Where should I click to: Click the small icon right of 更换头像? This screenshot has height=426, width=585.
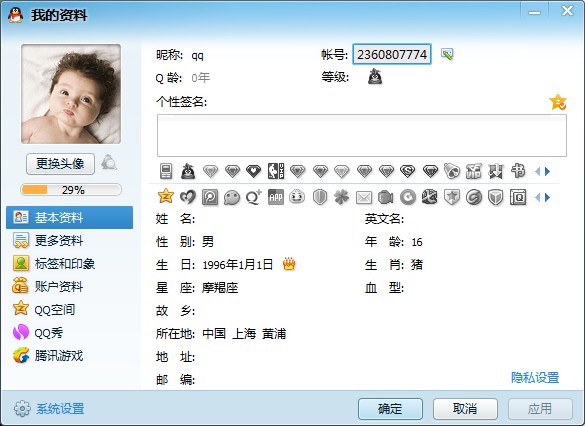tap(109, 163)
